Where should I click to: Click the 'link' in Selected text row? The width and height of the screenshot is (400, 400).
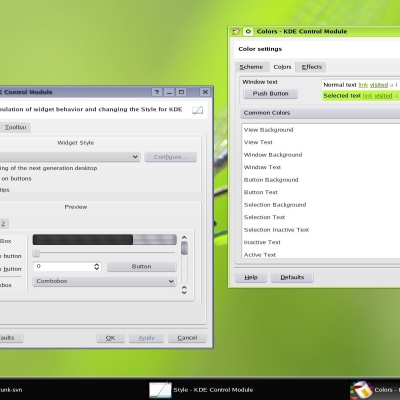[x=367, y=96]
